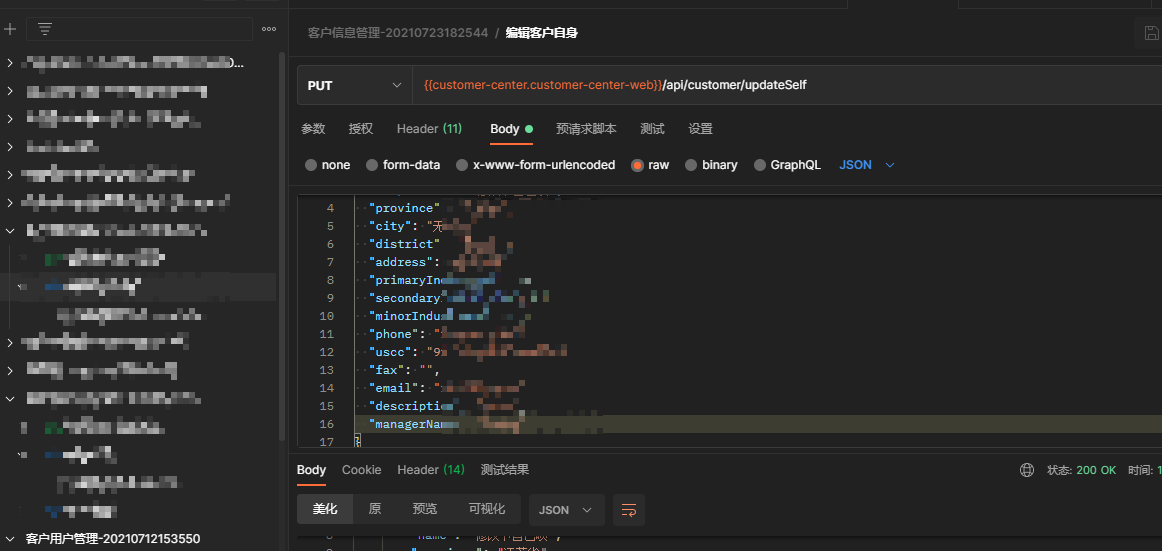This screenshot has width=1162, height=551.
Task: Click the "city" key on line 5
Action: 390,226
